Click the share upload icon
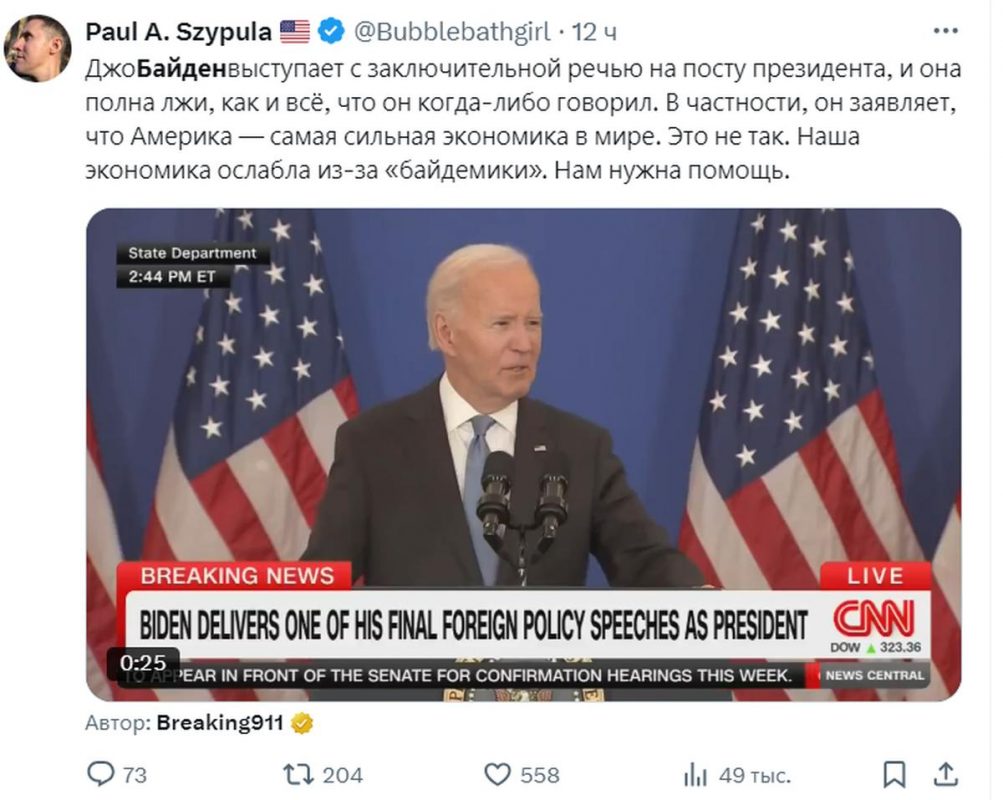 [x=945, y=774]
